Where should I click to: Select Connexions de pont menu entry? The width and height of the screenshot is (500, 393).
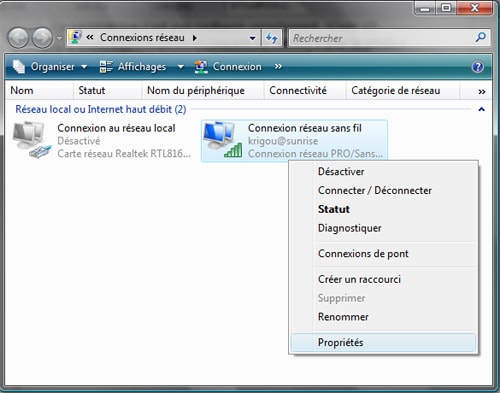[383, 254]
